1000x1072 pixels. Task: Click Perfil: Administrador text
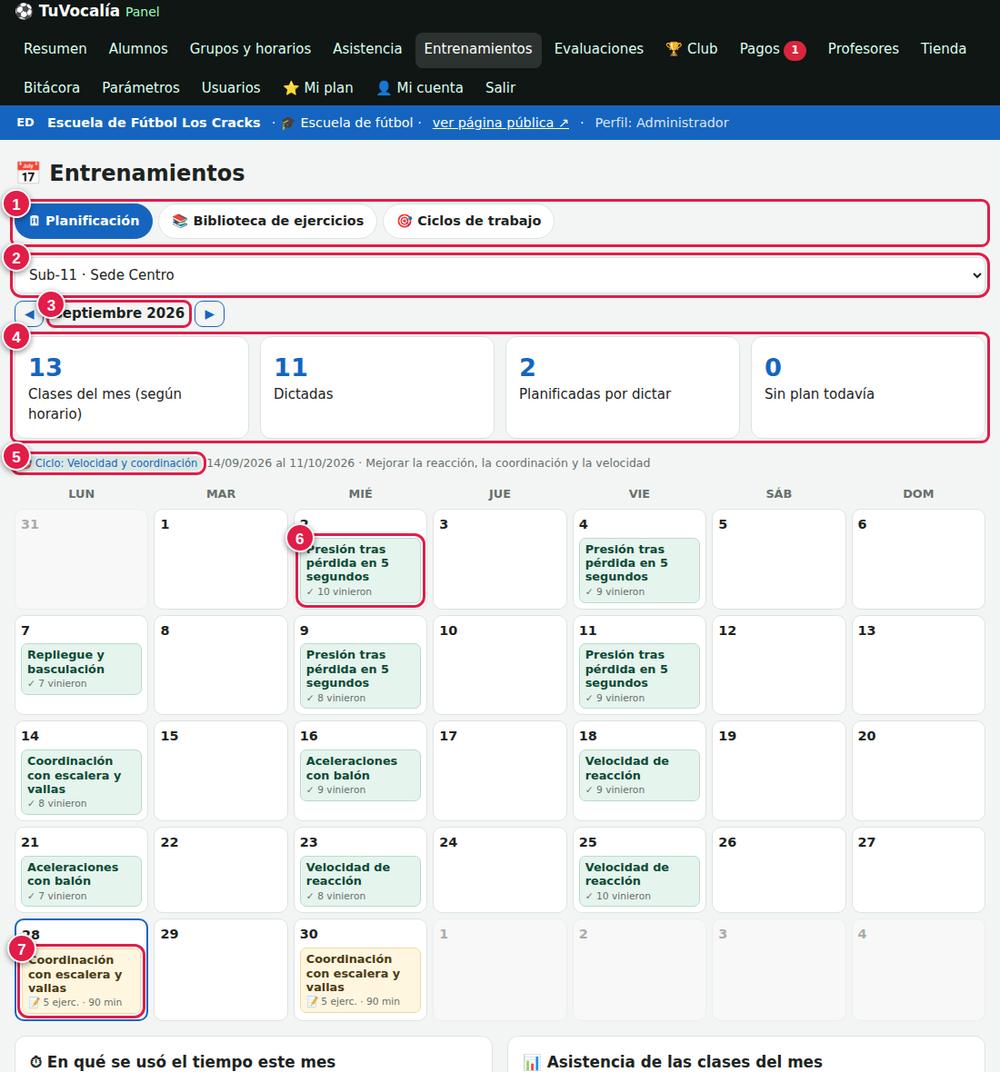point(662,122)
